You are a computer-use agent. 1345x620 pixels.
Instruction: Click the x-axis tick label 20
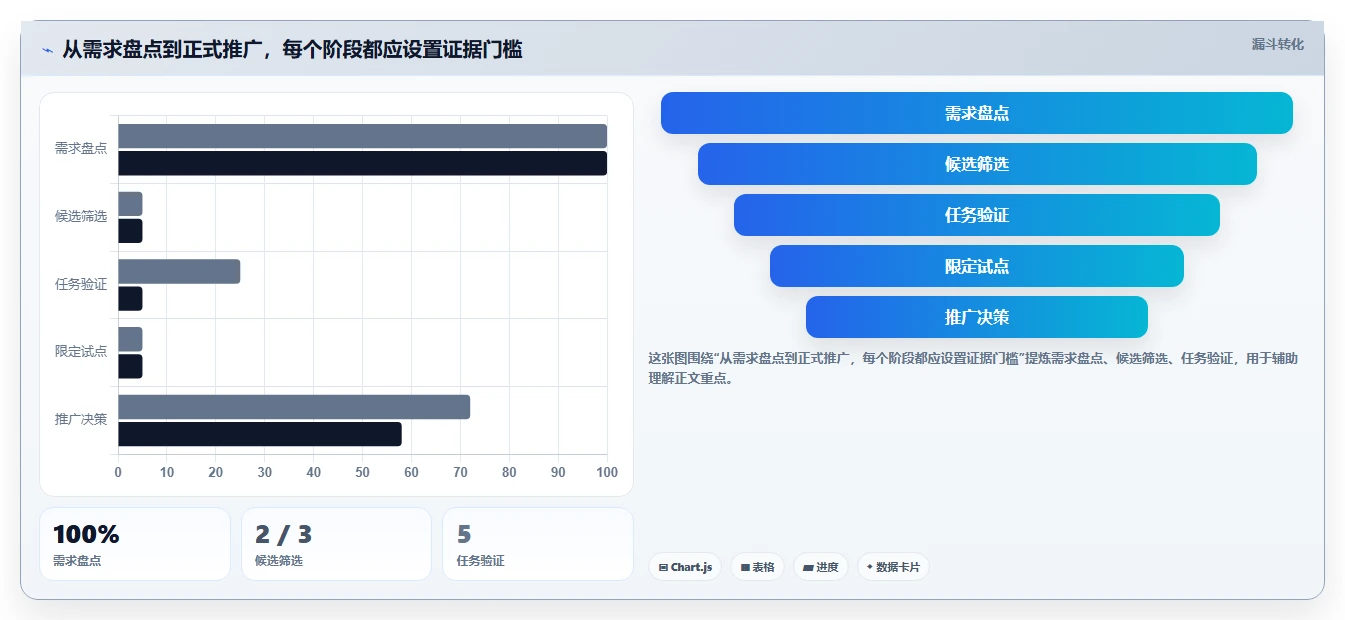(x=216, y=473)
